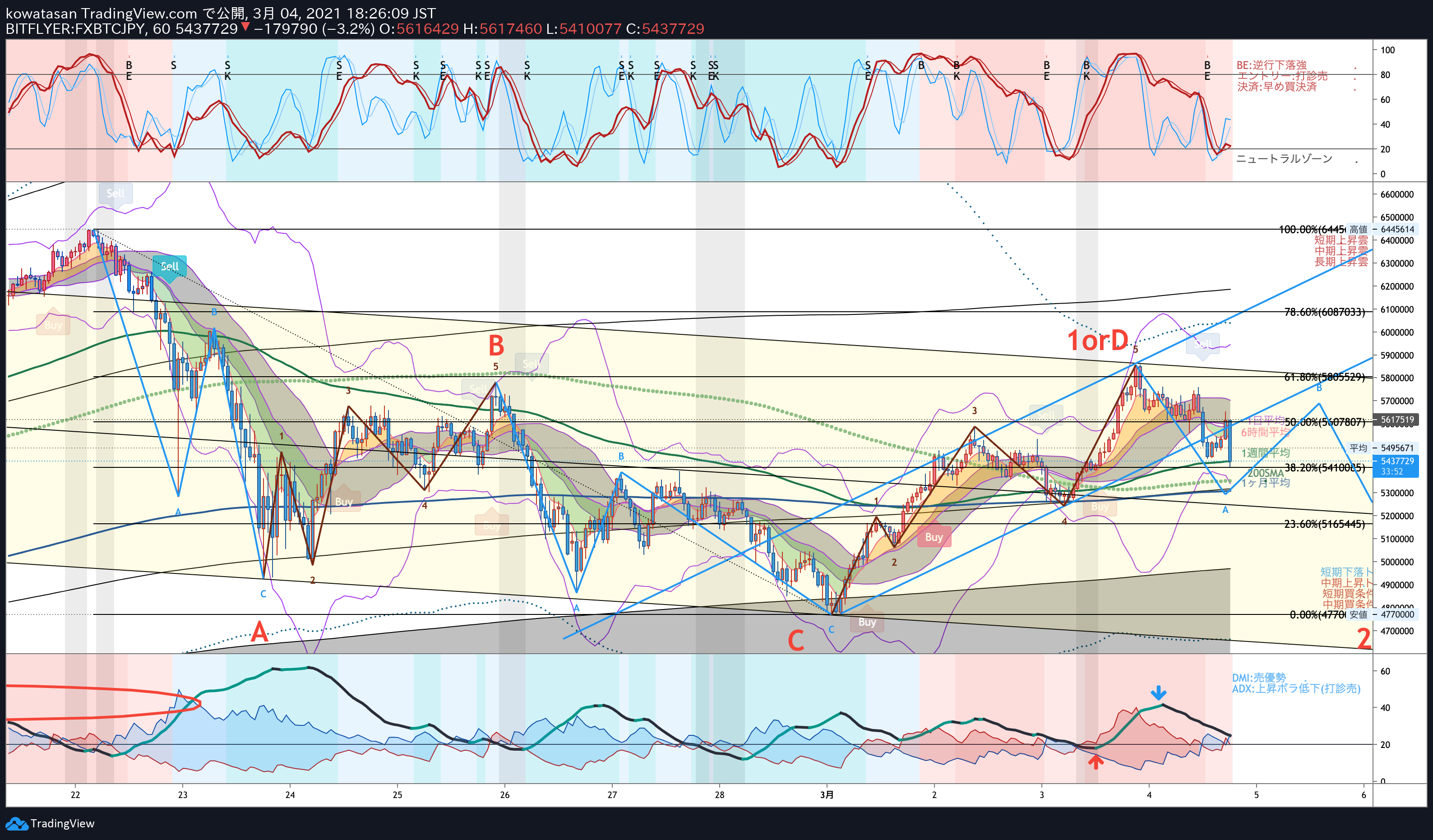Click the 短期上昇雲 legend text
1433x840 pixels.
(1341, 240)
